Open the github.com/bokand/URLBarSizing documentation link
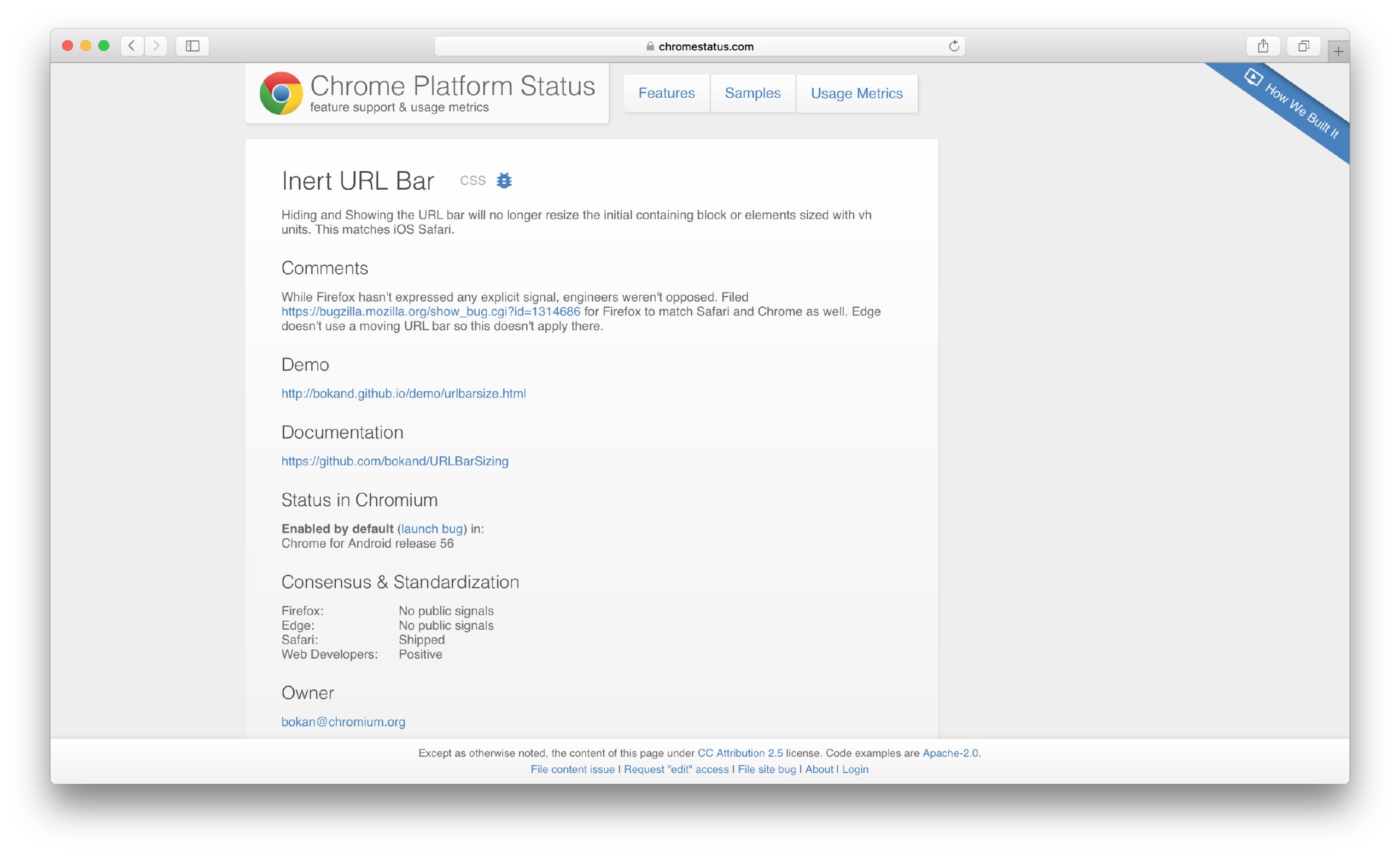1400x856 pixels. (395, 461)
